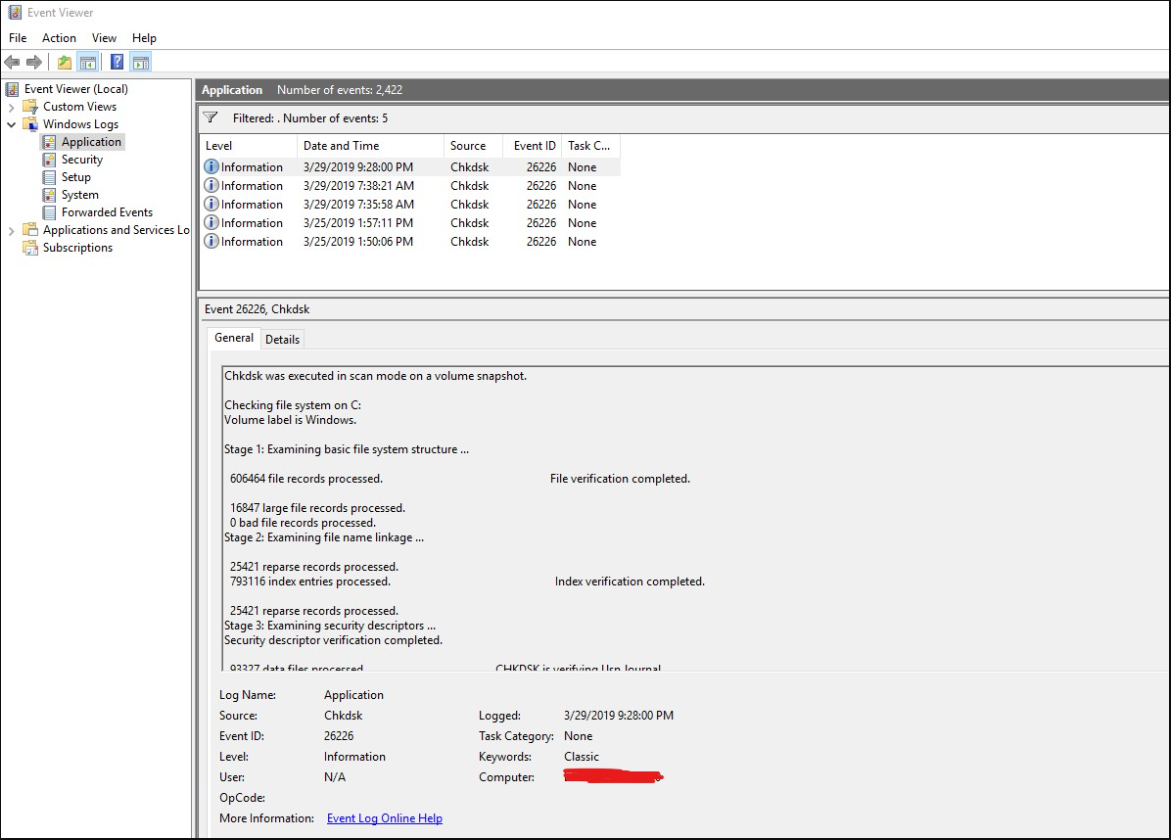The image size is (1171, 840).
Task: Click the filter funnel icon
Action: (210, 118)
